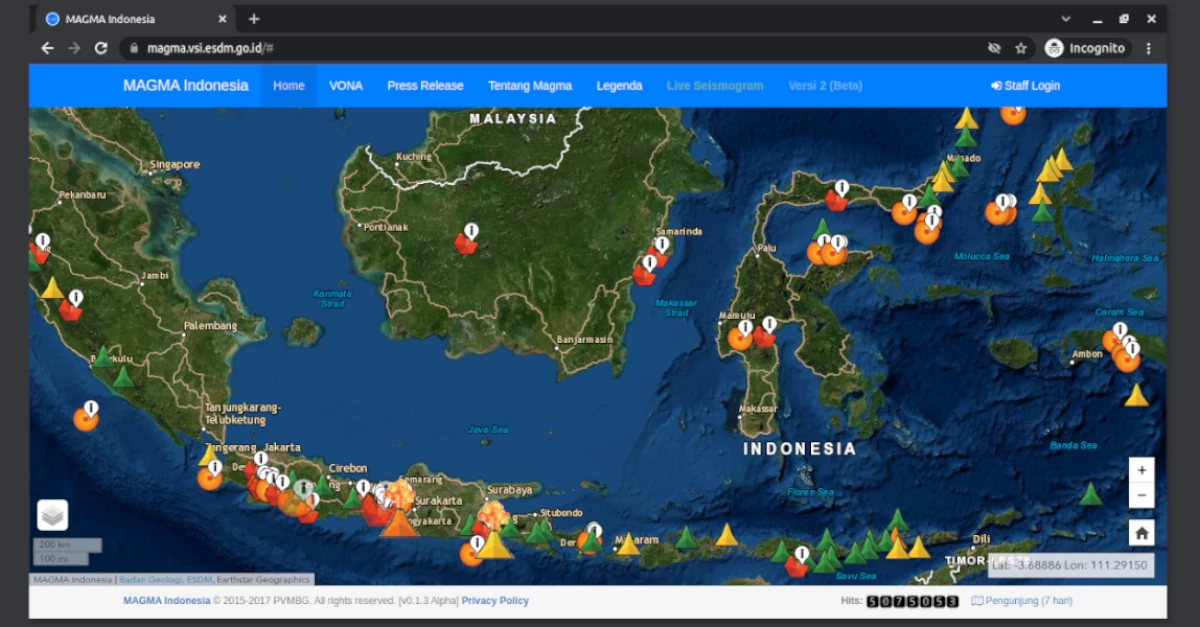Open the Chrome three-dot menu
Screen dimensions: 1200x627
(1148, 48)
